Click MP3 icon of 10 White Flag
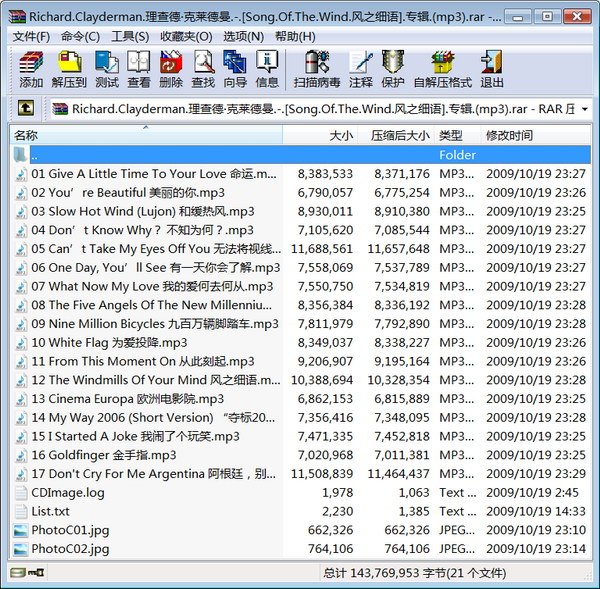Viewport: 600px width, 589px height. coord(21,343)
